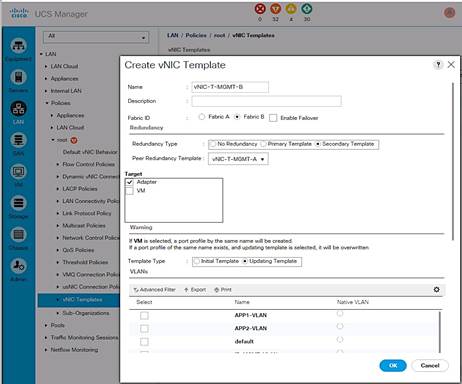Select the APP1-VLAN checkbox
This screenshot has width=462, height=384.
click(144, 315)
